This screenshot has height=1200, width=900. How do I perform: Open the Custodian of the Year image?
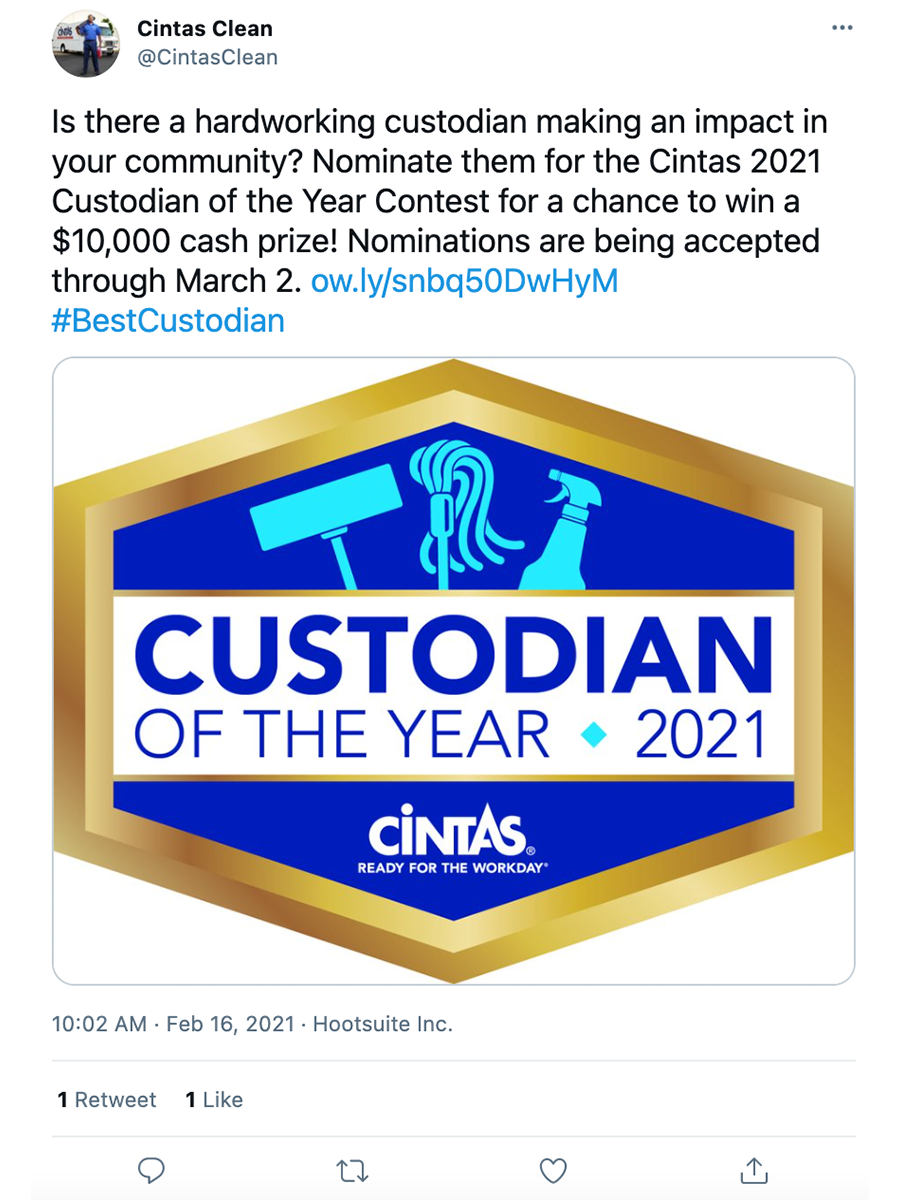pos(453,671)
